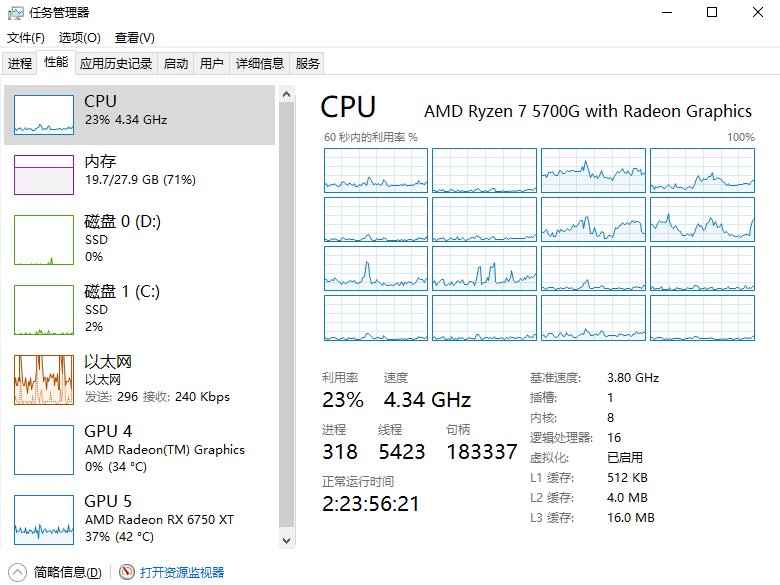This screenshot has width=780, height=585.
Task: Select the CPU usage graph thumbnail
Action: [44, 115]
